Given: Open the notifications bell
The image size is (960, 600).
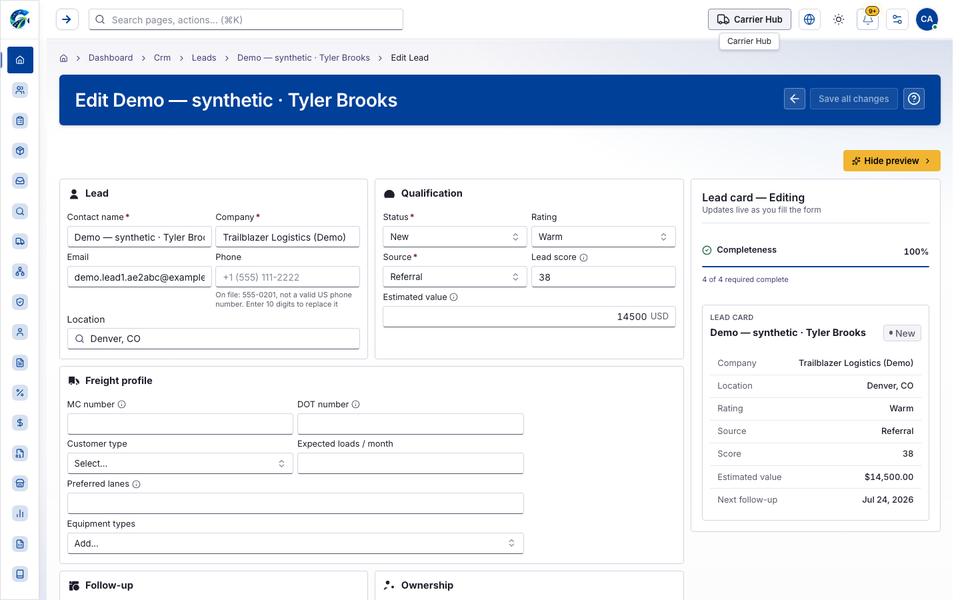Looking at the screenshot, I should 868,19.
